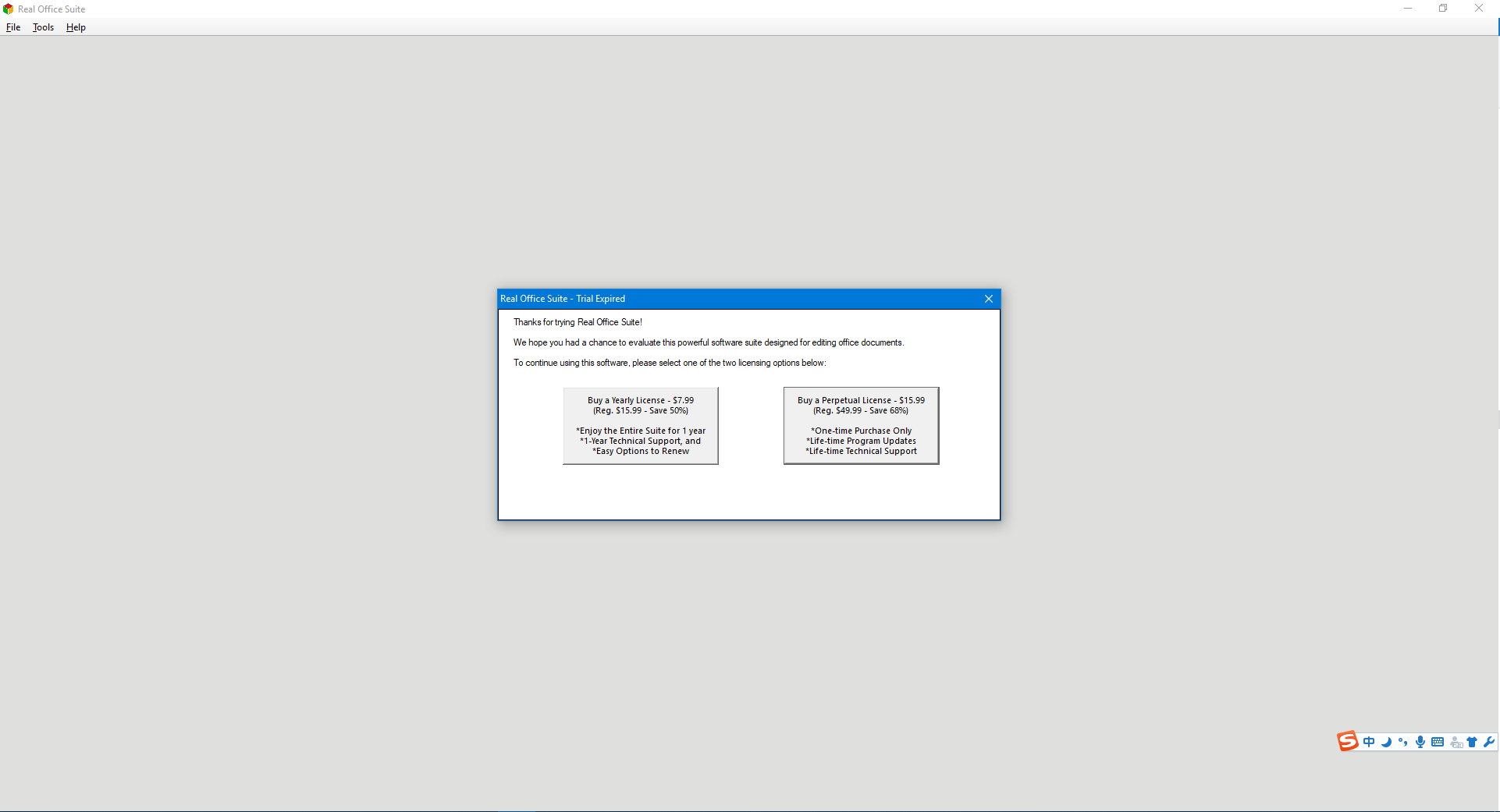Close the Trial Expired dialog

pos(989,299)
